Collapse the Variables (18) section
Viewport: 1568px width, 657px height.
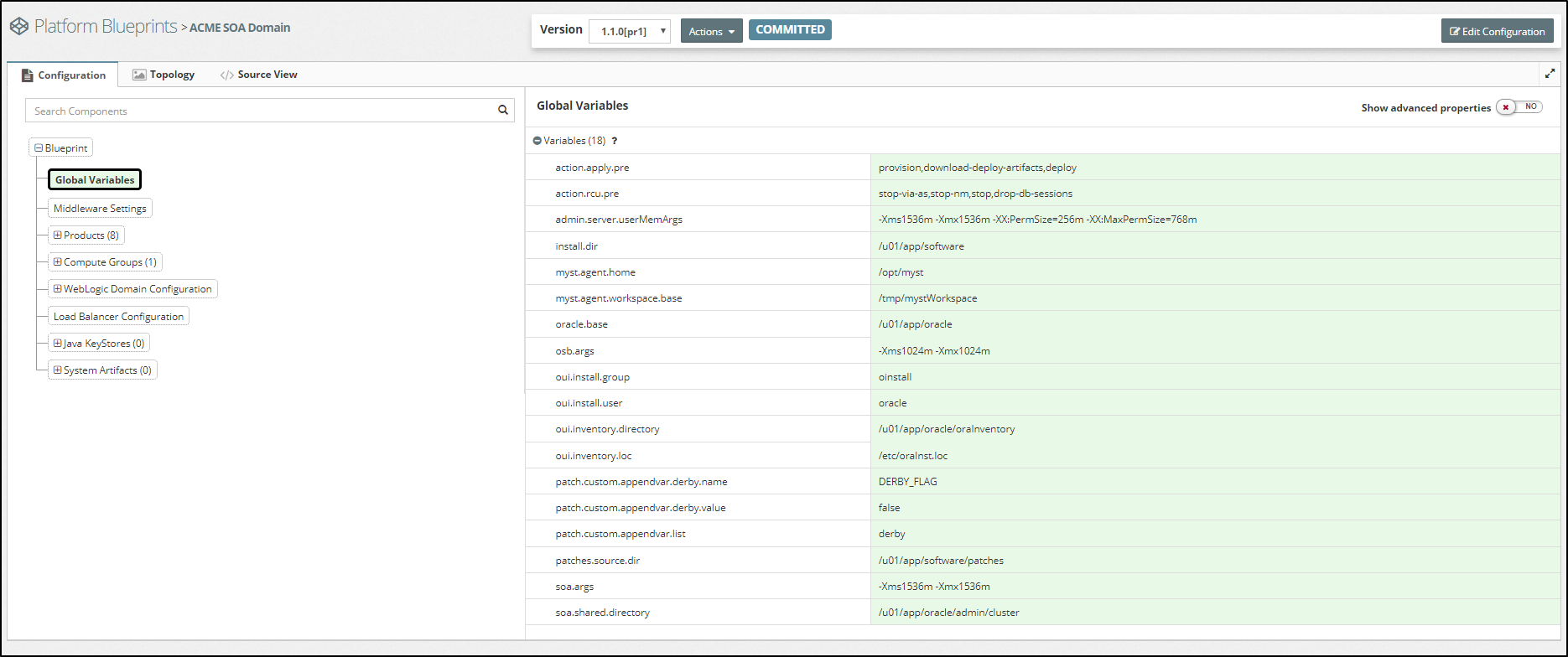pos(537,141)
